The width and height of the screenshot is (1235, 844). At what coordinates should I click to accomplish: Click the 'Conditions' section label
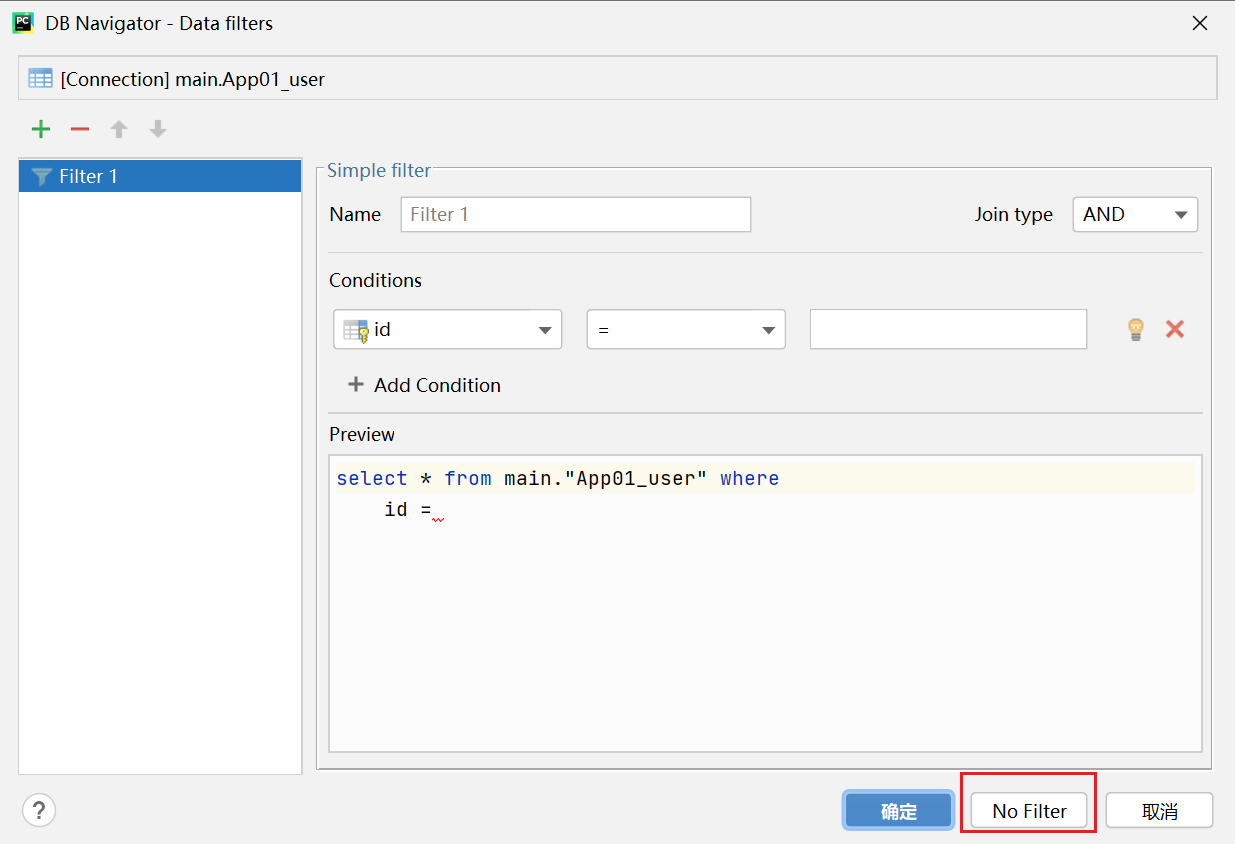click(375, 280)
